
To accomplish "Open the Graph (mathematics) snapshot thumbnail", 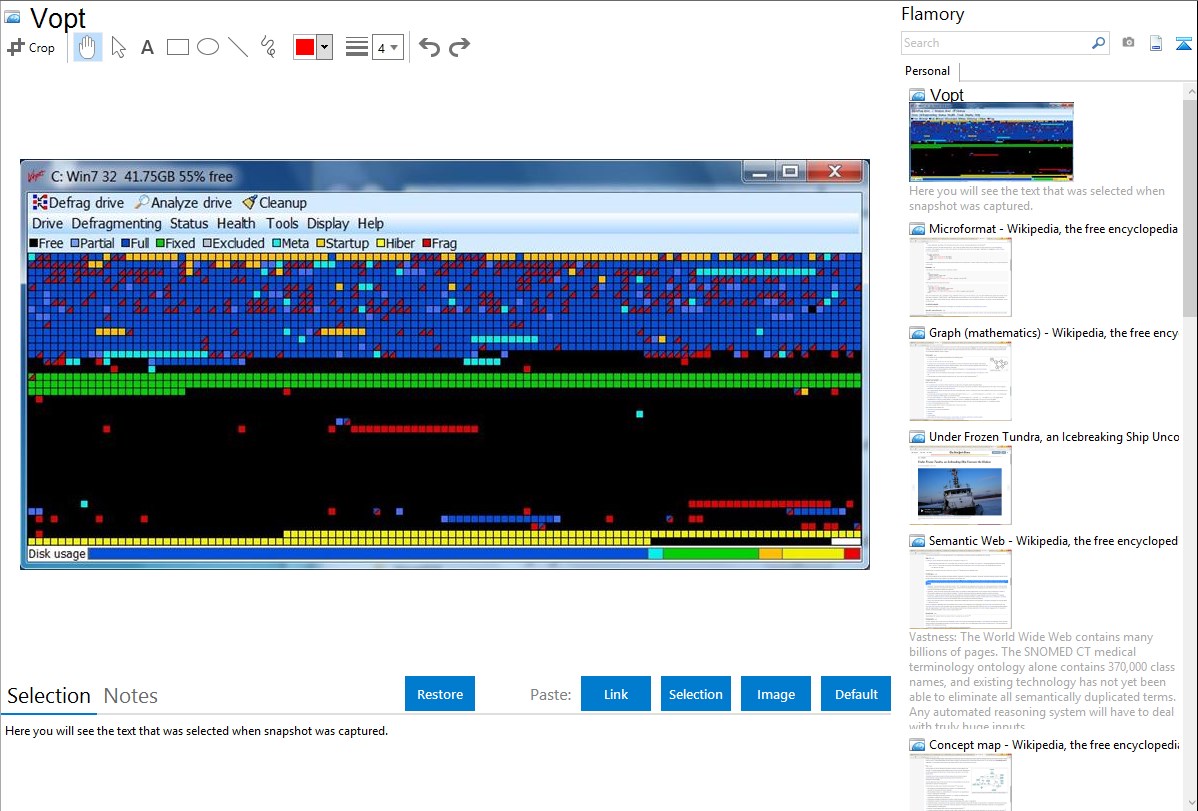I will tap(960, 381).
